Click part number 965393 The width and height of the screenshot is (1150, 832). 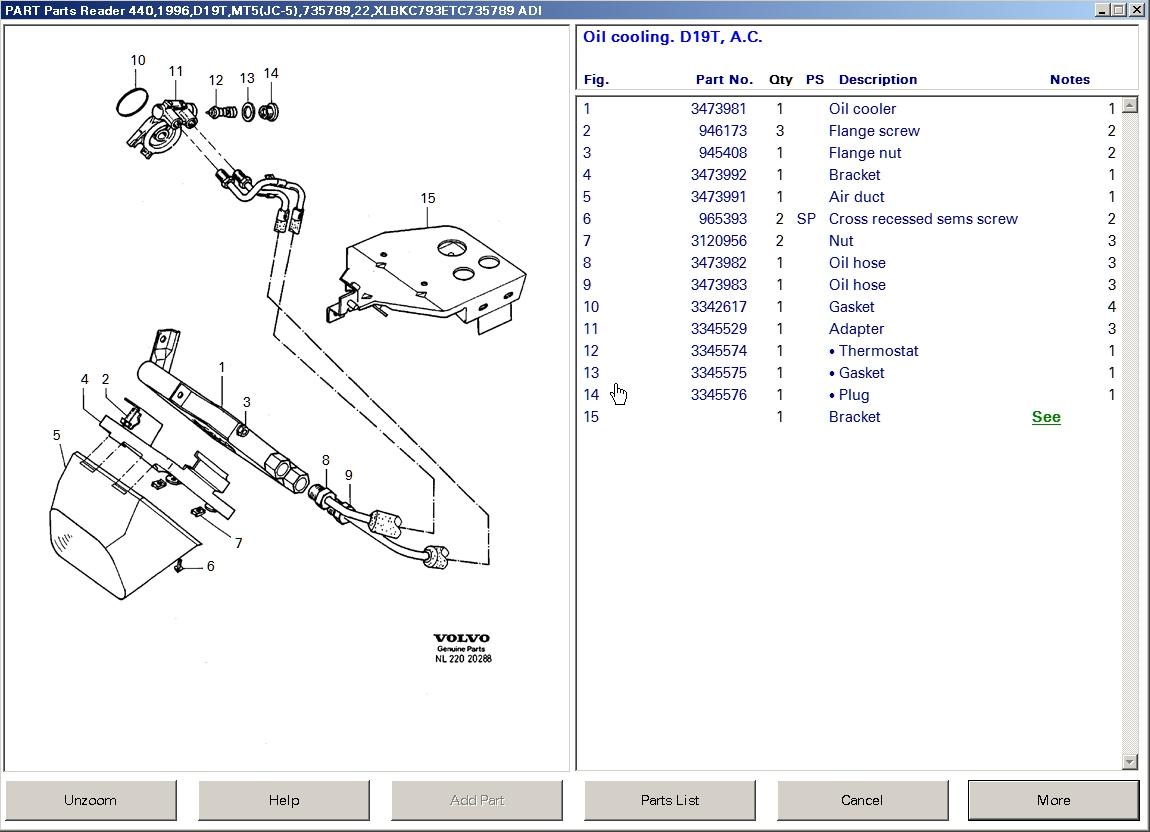coord(722,219)
